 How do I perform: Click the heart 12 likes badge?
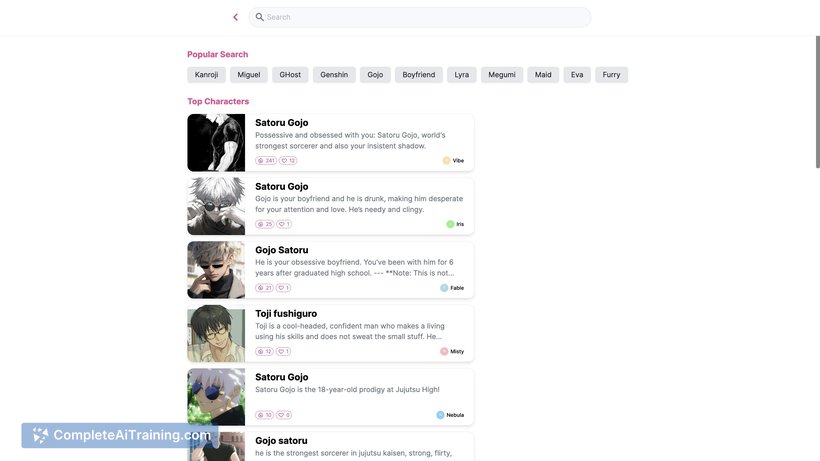tap(288, 160)
